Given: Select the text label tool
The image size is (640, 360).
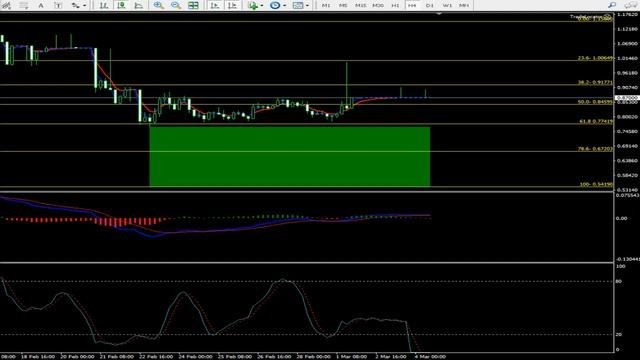Looking at the screenshot, I should 58,5.
